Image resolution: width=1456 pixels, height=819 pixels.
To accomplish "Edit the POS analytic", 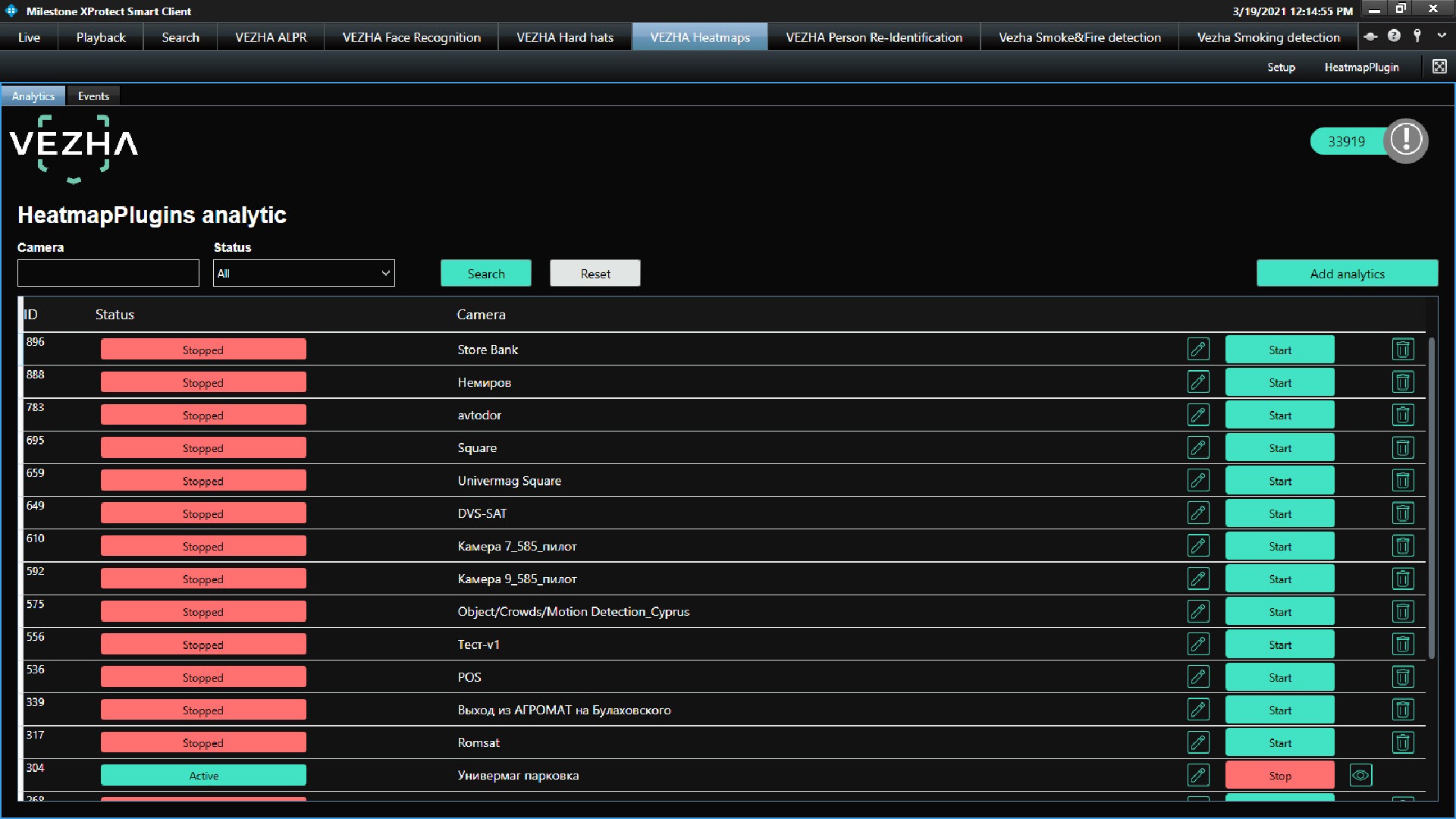I will click(1198, 677).
